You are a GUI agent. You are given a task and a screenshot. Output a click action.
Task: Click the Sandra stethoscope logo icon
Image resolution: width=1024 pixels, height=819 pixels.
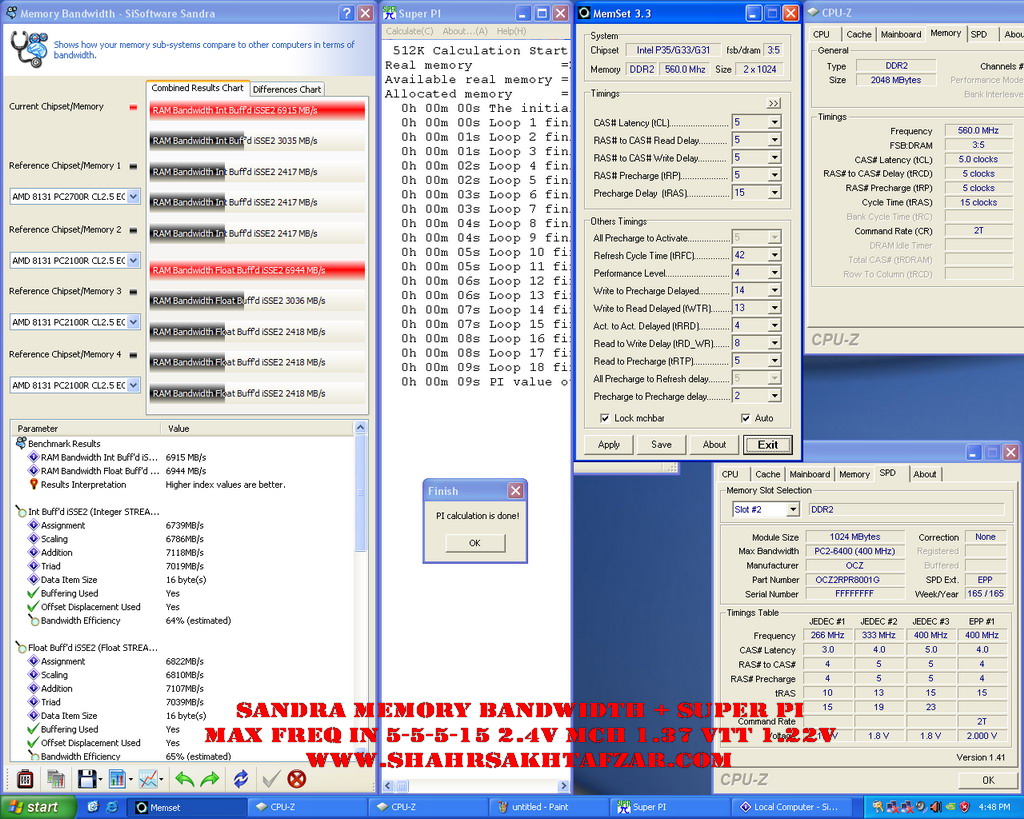point(29,49)
